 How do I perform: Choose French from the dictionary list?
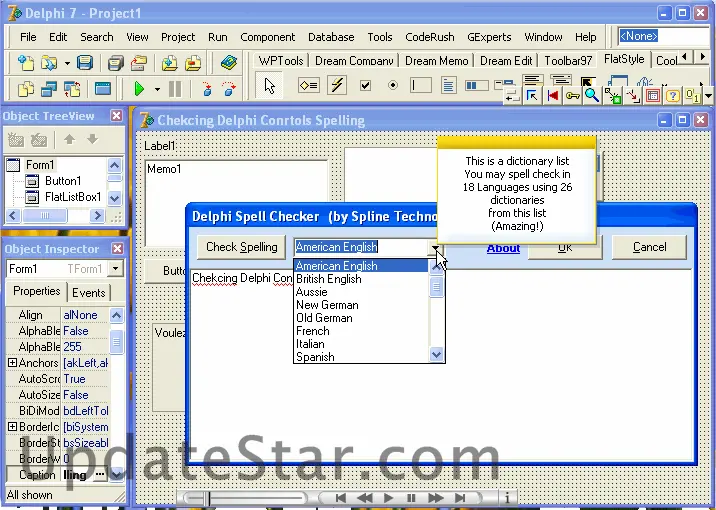click(361, 331)
